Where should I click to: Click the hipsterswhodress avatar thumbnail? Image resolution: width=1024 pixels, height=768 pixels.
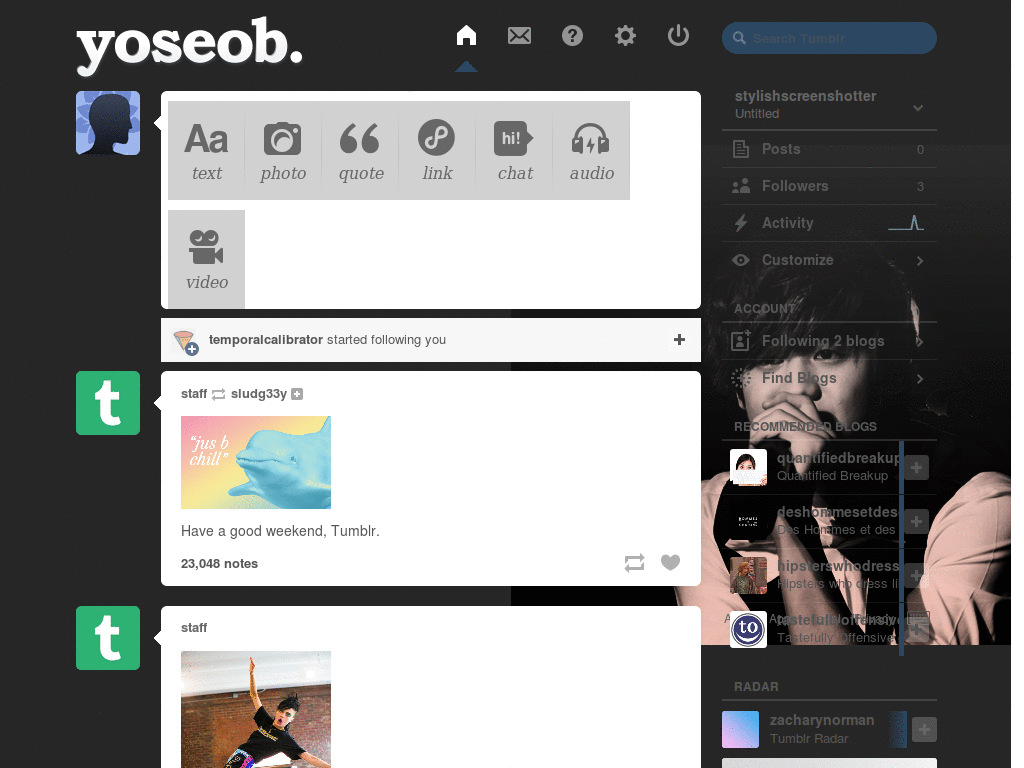[x=748, y=575]
